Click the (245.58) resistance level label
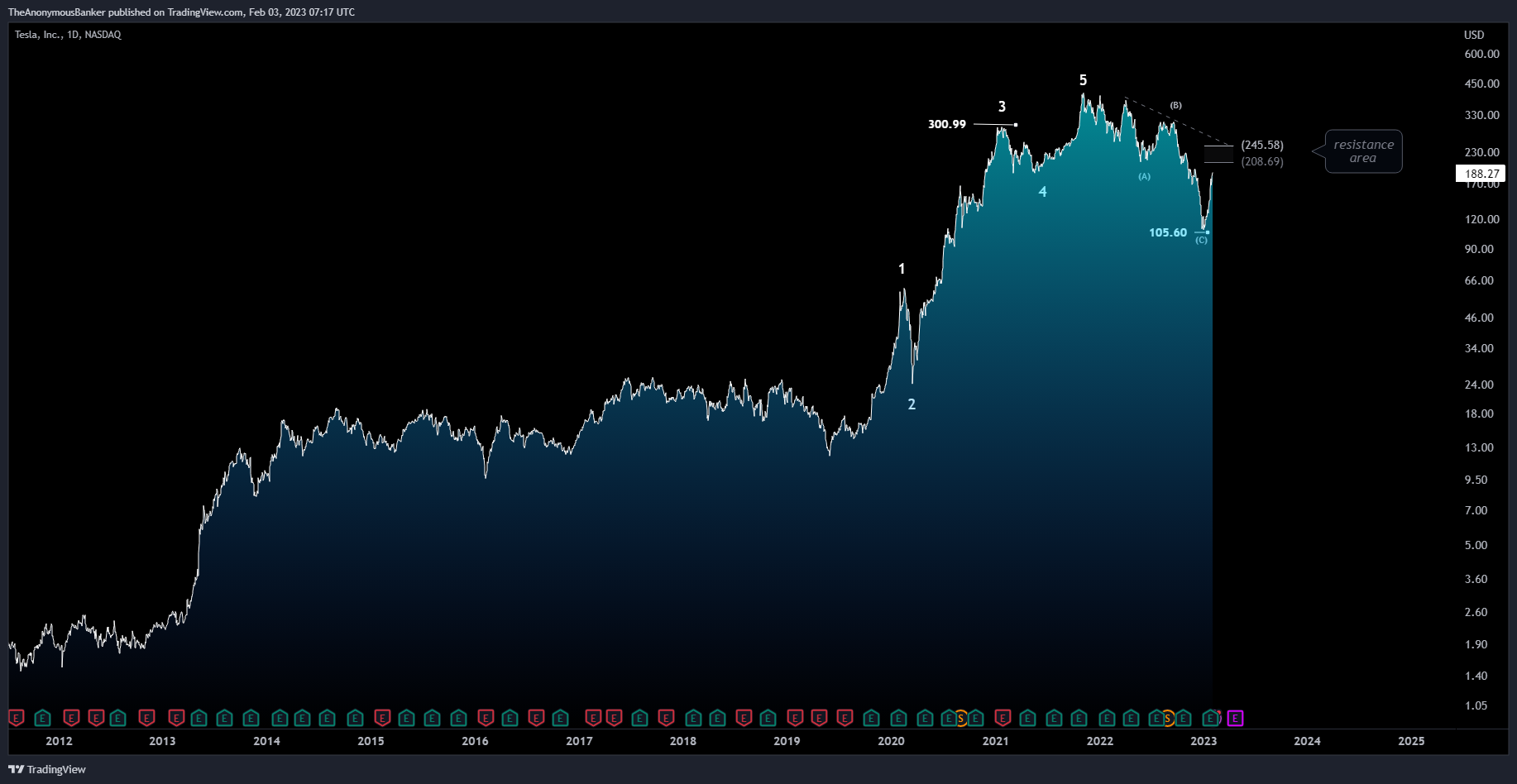Viewport: 1517px width, 784px height. [x=1262, y=145]
